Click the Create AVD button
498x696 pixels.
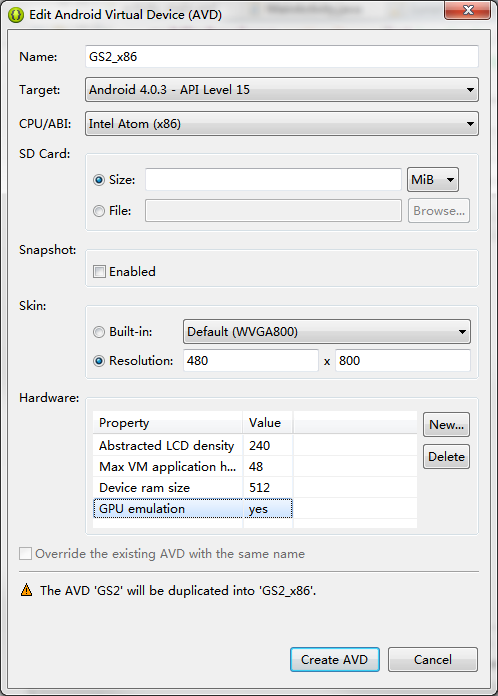pyautogui.click(x=335, y=660)
